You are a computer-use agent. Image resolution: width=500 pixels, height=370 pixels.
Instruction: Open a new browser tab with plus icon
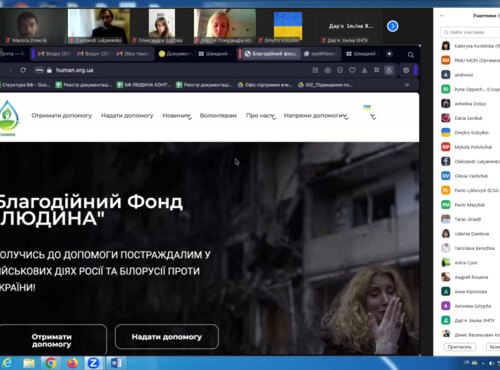(x=389, y=54)
